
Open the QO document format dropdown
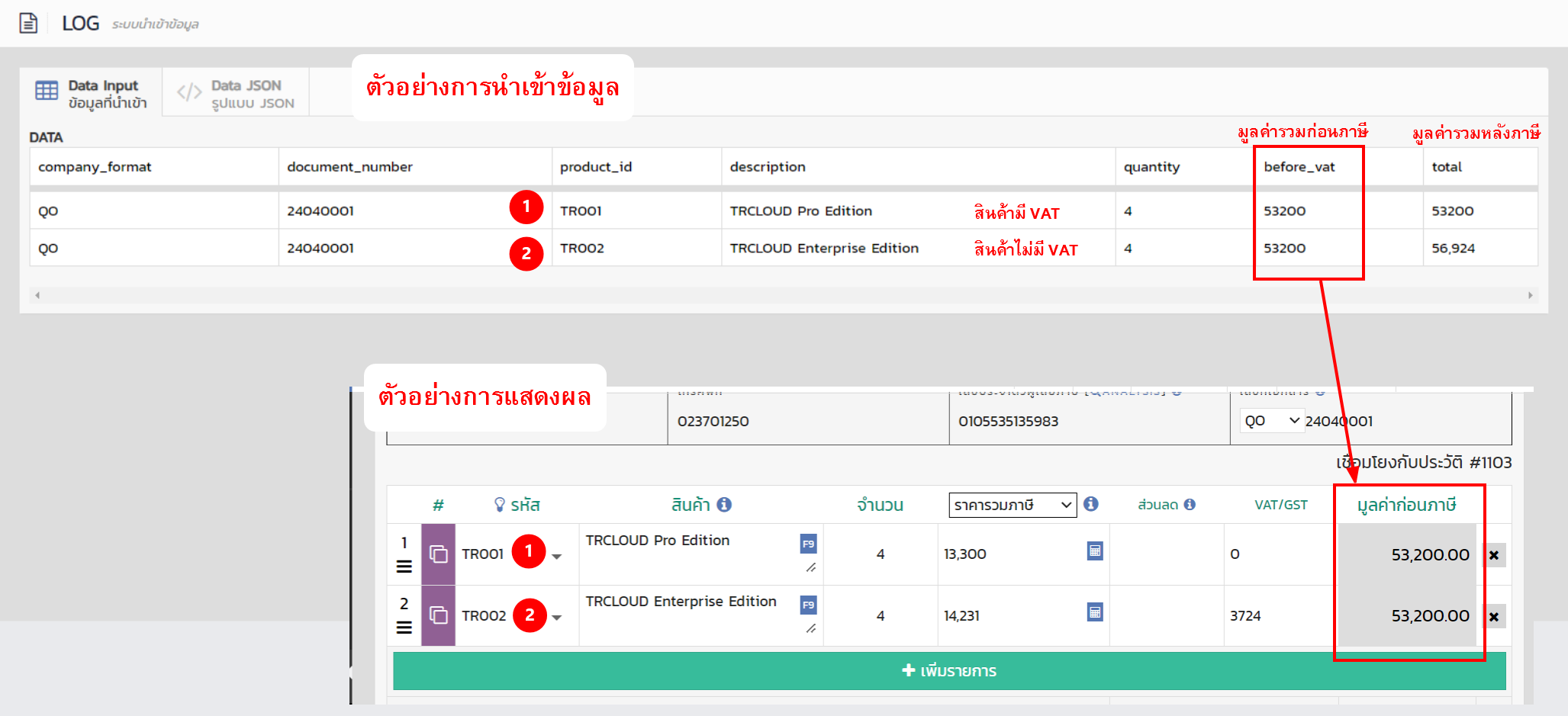coord(1271,421)
